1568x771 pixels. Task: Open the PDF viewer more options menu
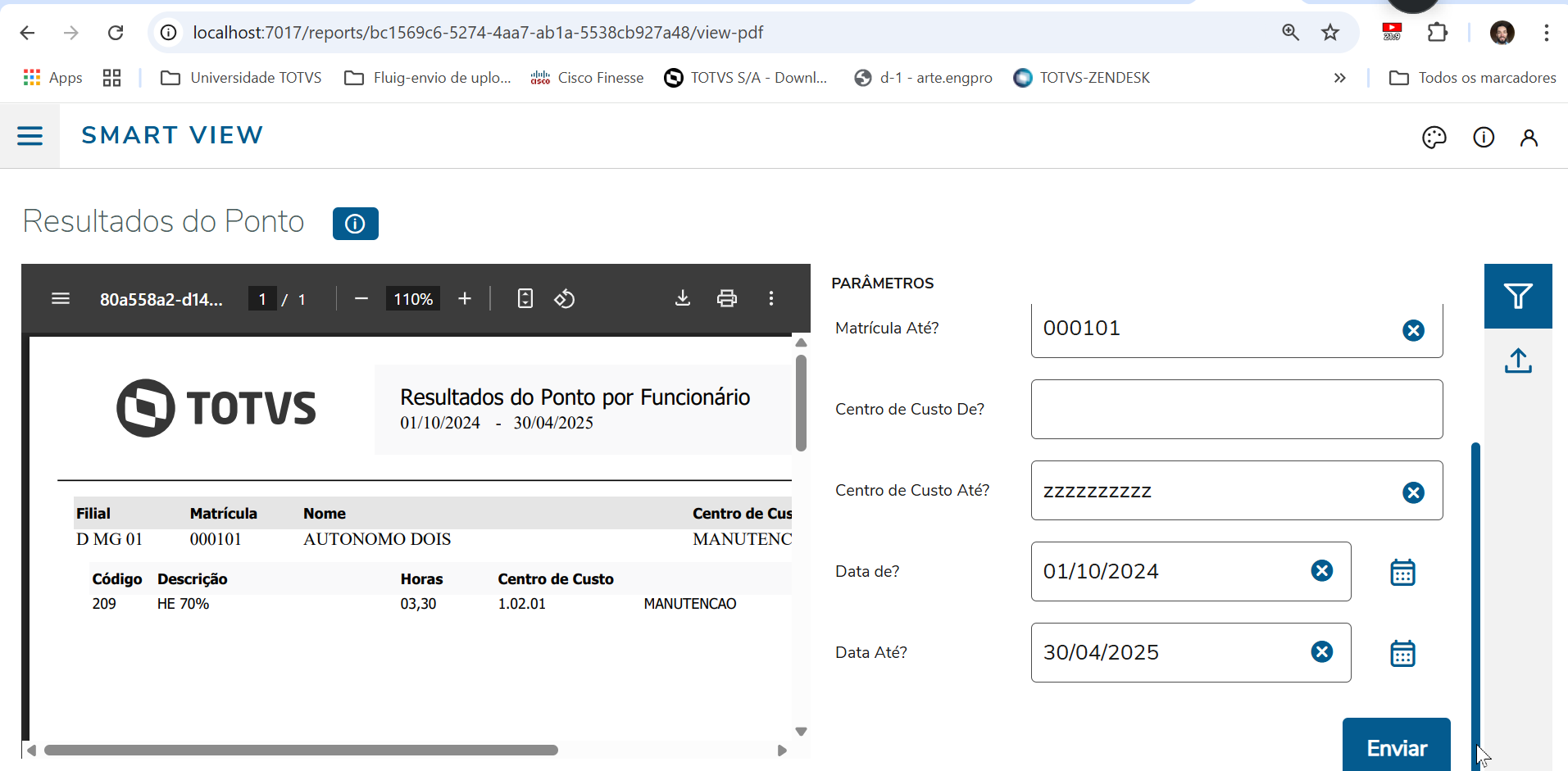(x=771, y=298)
